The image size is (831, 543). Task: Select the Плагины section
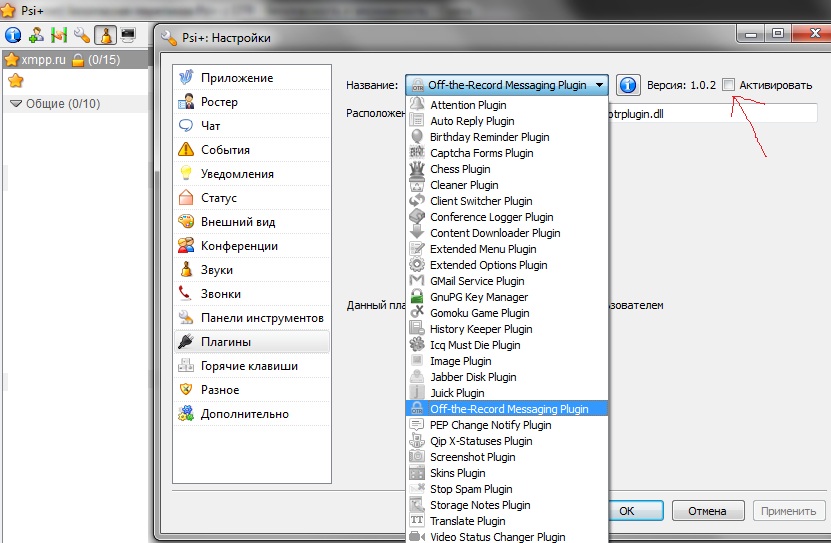tap(252, 342)
